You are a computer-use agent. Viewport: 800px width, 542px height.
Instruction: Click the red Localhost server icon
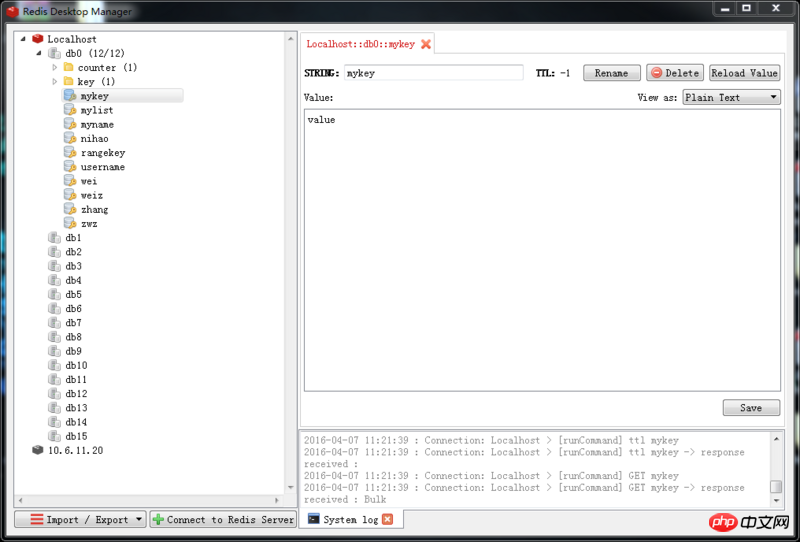click(38, 39)
